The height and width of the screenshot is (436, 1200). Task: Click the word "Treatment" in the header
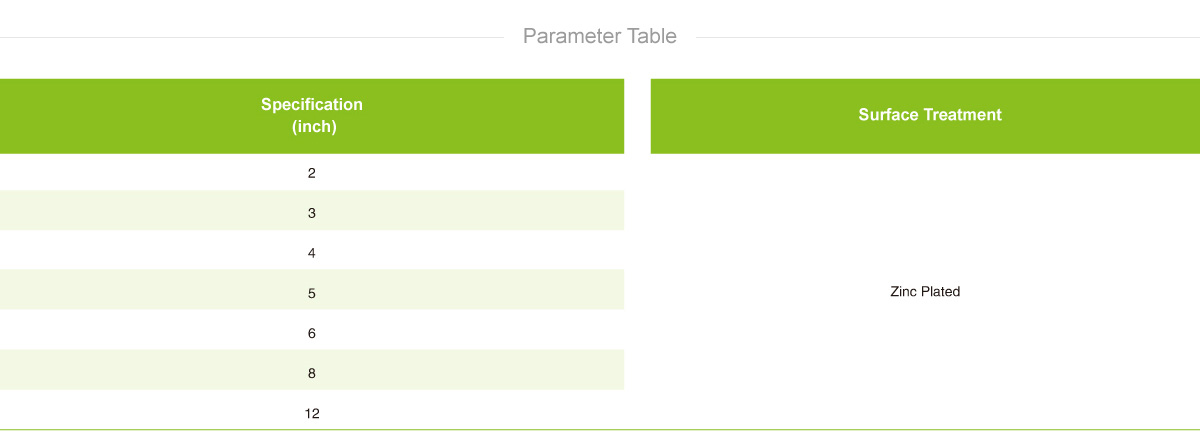pos(962,115)
